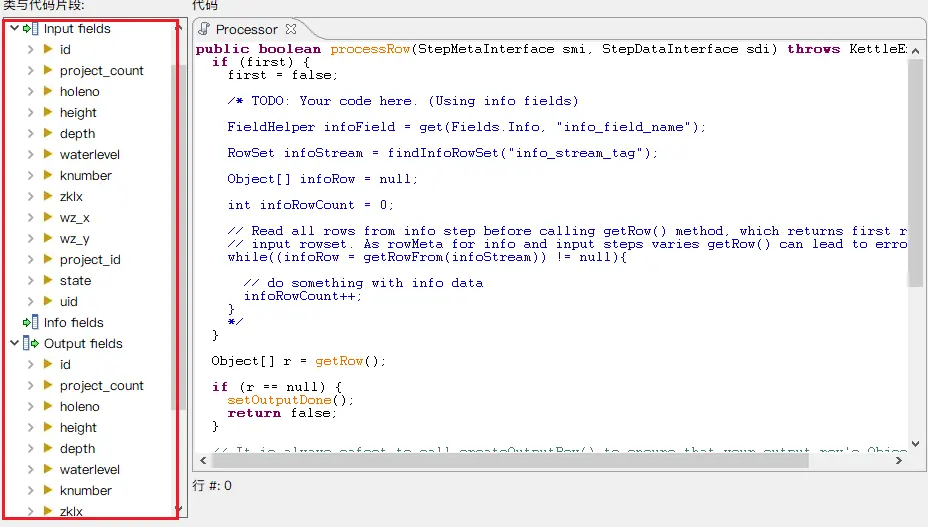Close the Processor tab
The width and height of the screenshot is (928, 527).
point(291,29)
